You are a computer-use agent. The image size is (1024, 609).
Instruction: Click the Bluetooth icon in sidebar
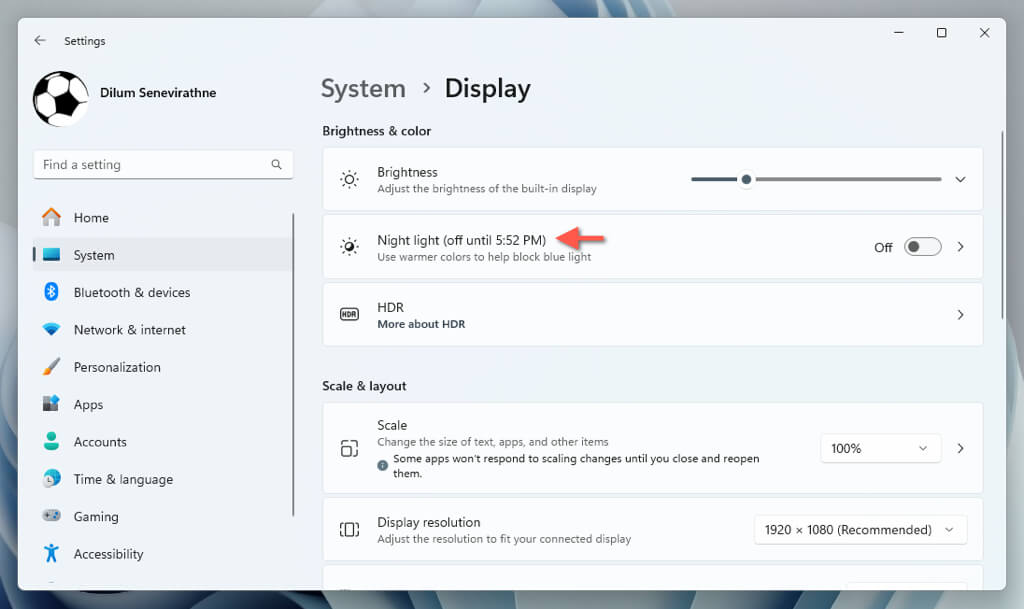[51, 292]
